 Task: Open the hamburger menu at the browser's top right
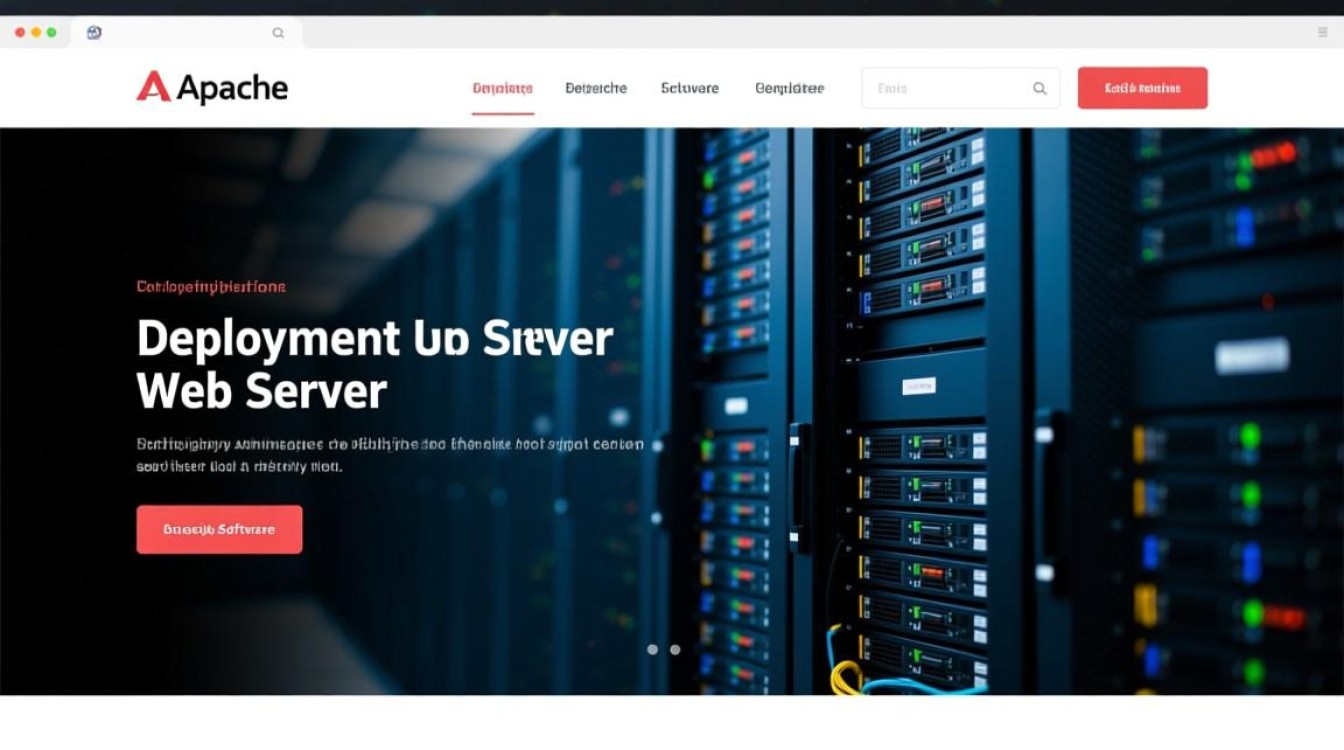(x=1323, y=33)
